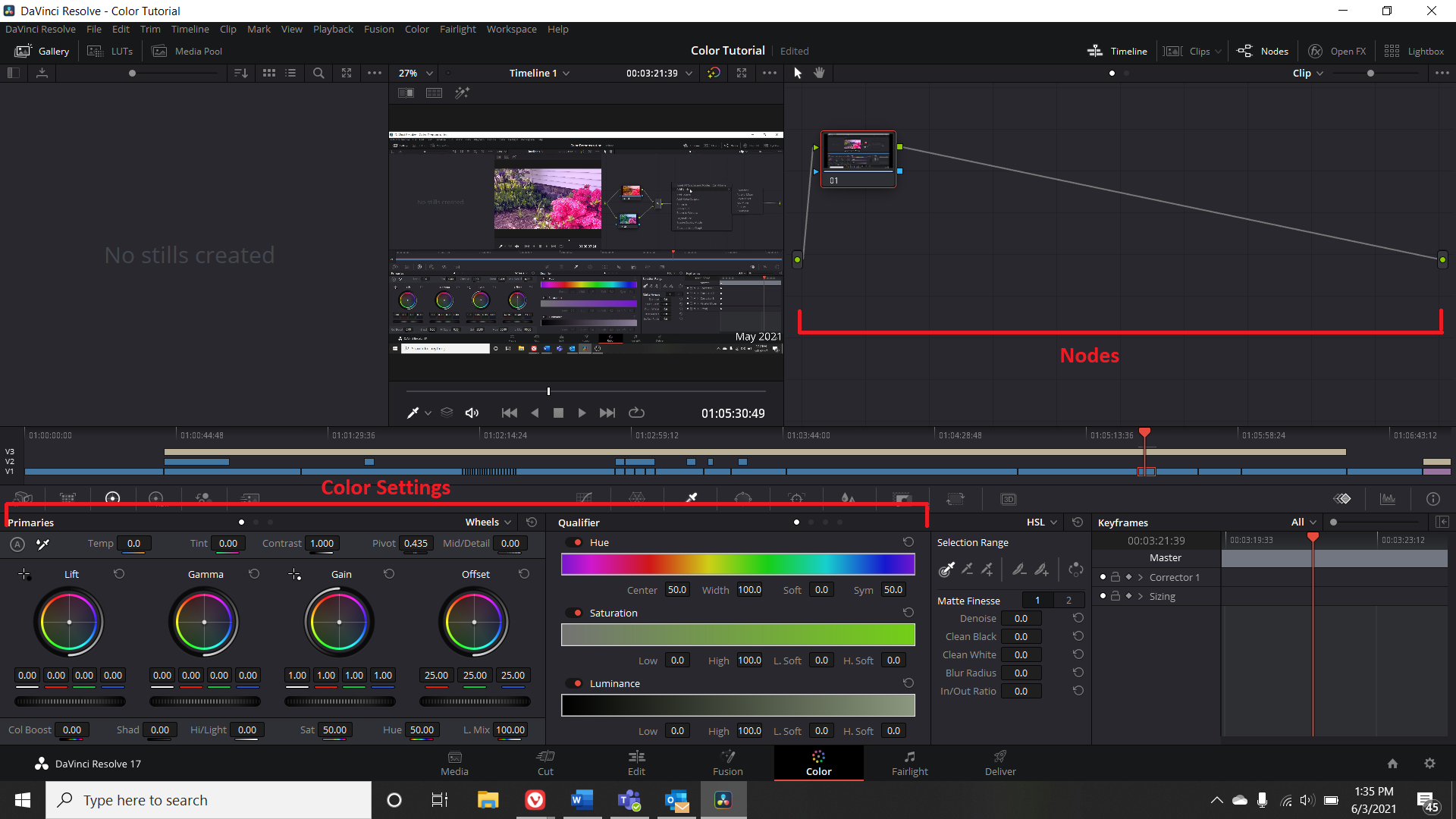Toggle Luminance qualifier enable dot
This screenshot has height=819, width=1456.
tap(575, 683)
